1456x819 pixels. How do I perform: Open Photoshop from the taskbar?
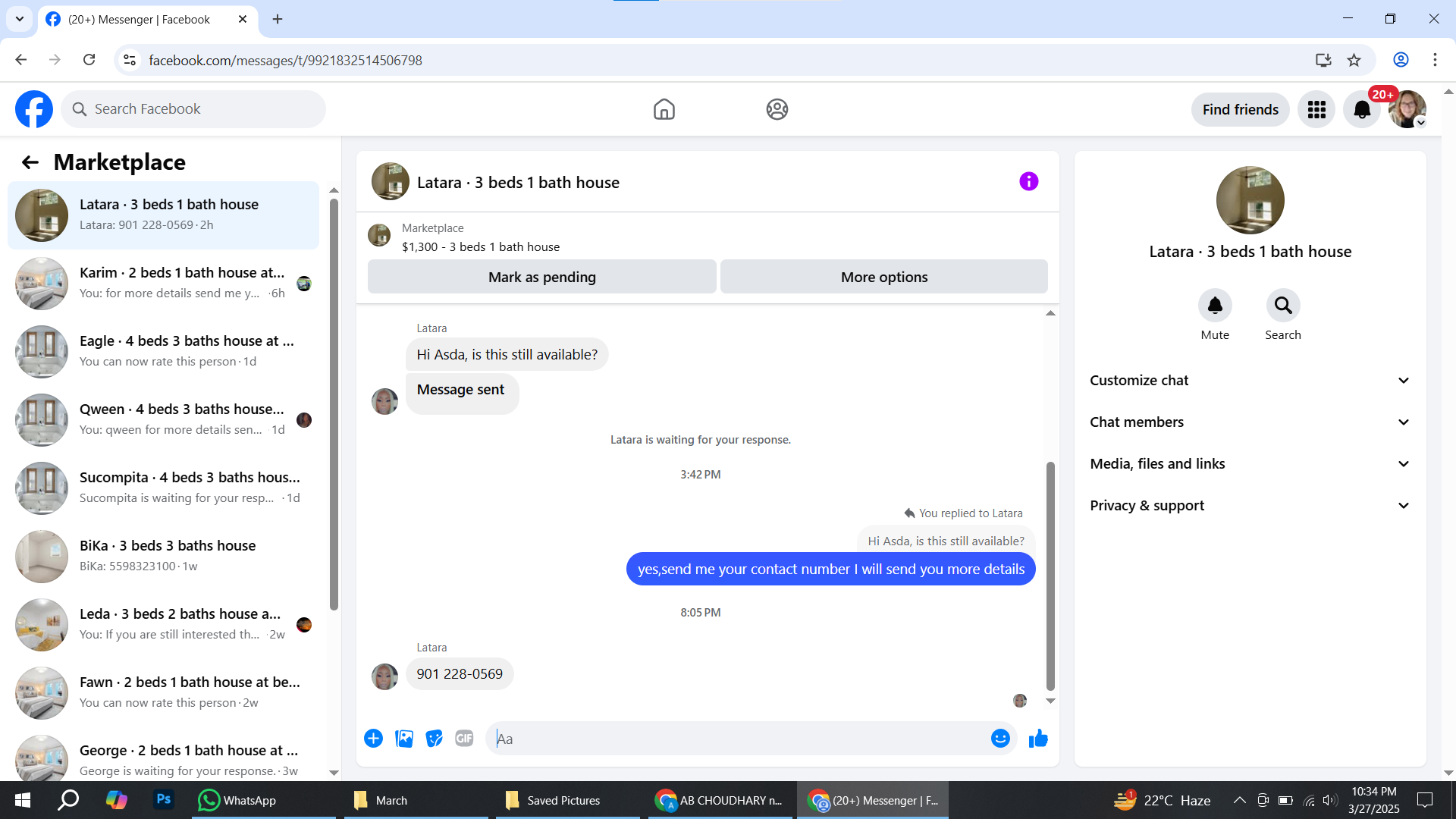[163, 799]
